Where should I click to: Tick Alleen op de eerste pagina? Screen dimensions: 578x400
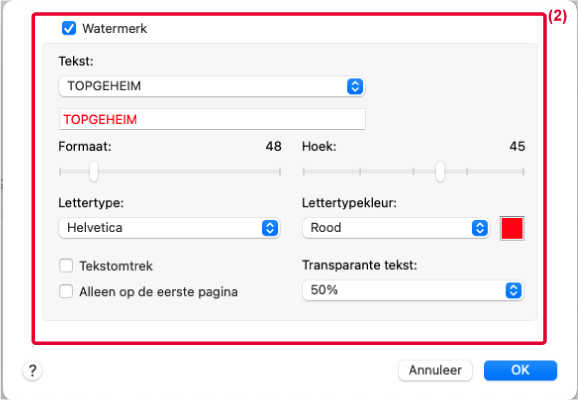point(66,291)
